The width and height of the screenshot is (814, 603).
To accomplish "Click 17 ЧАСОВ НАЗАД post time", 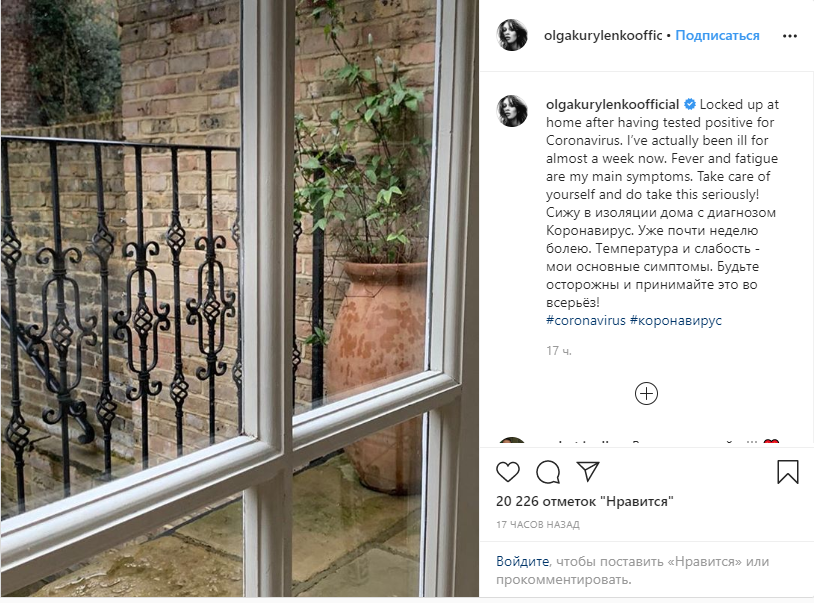I will pos(538,525).
